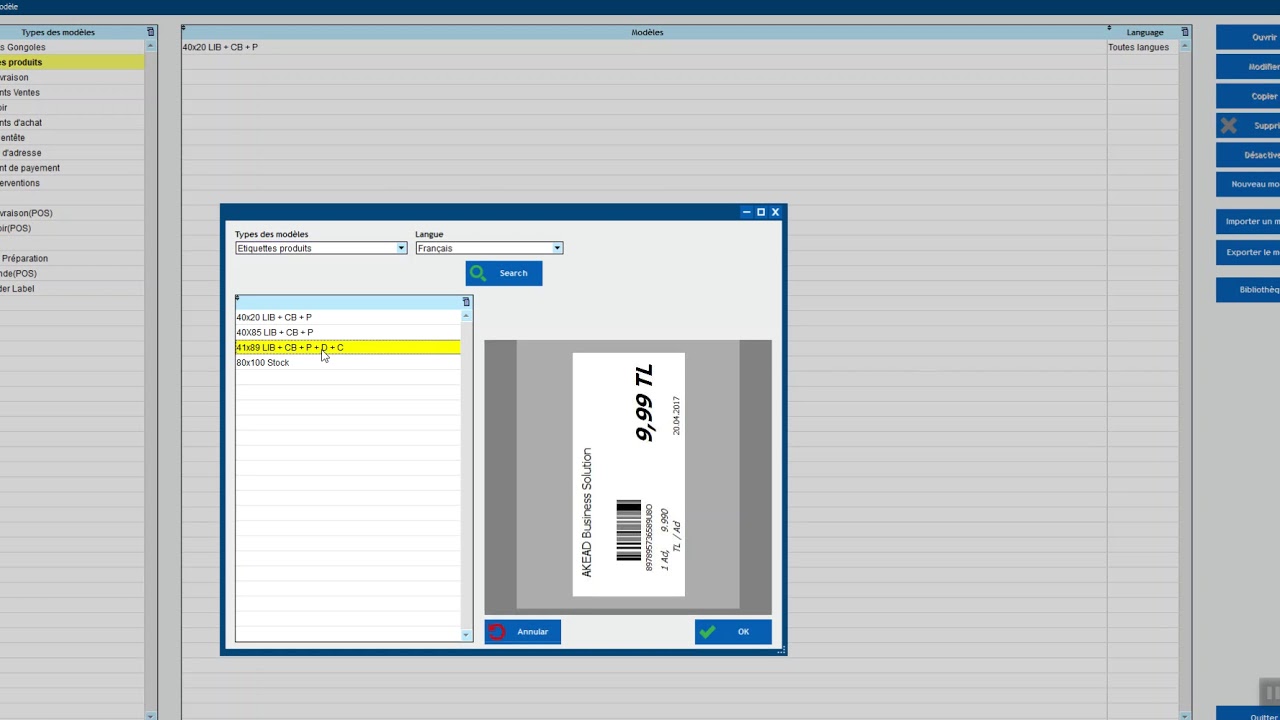
Task: Select the entête row in types list
Action: point(72,137)
